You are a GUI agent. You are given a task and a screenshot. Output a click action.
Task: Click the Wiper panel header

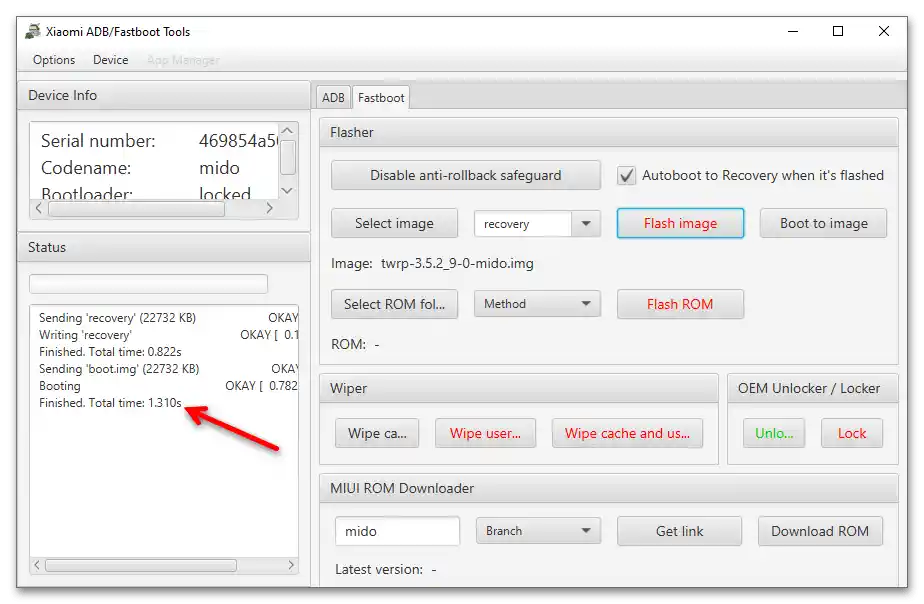(x=519, y=388)
